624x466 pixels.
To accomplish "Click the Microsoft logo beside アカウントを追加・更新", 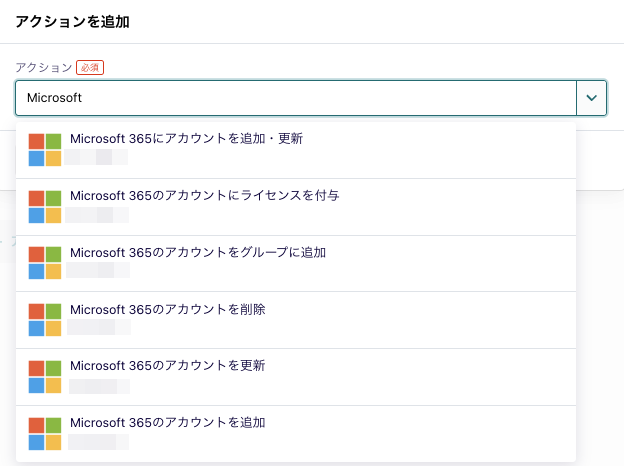I will point(45,150).
